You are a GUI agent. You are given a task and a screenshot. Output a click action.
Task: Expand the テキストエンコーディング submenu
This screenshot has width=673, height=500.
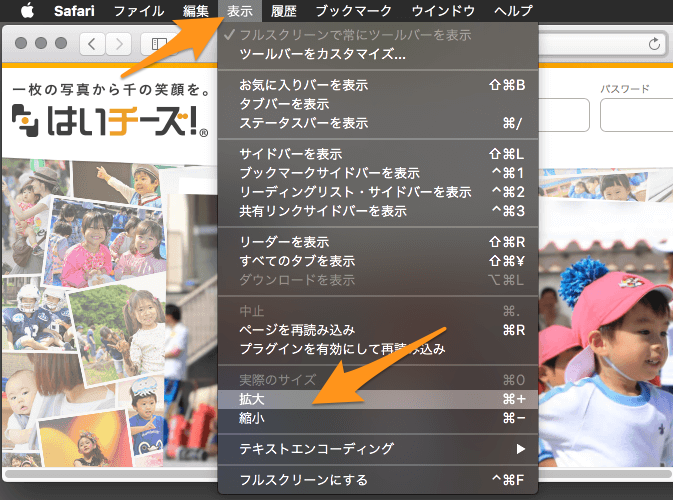coord(378,449)
